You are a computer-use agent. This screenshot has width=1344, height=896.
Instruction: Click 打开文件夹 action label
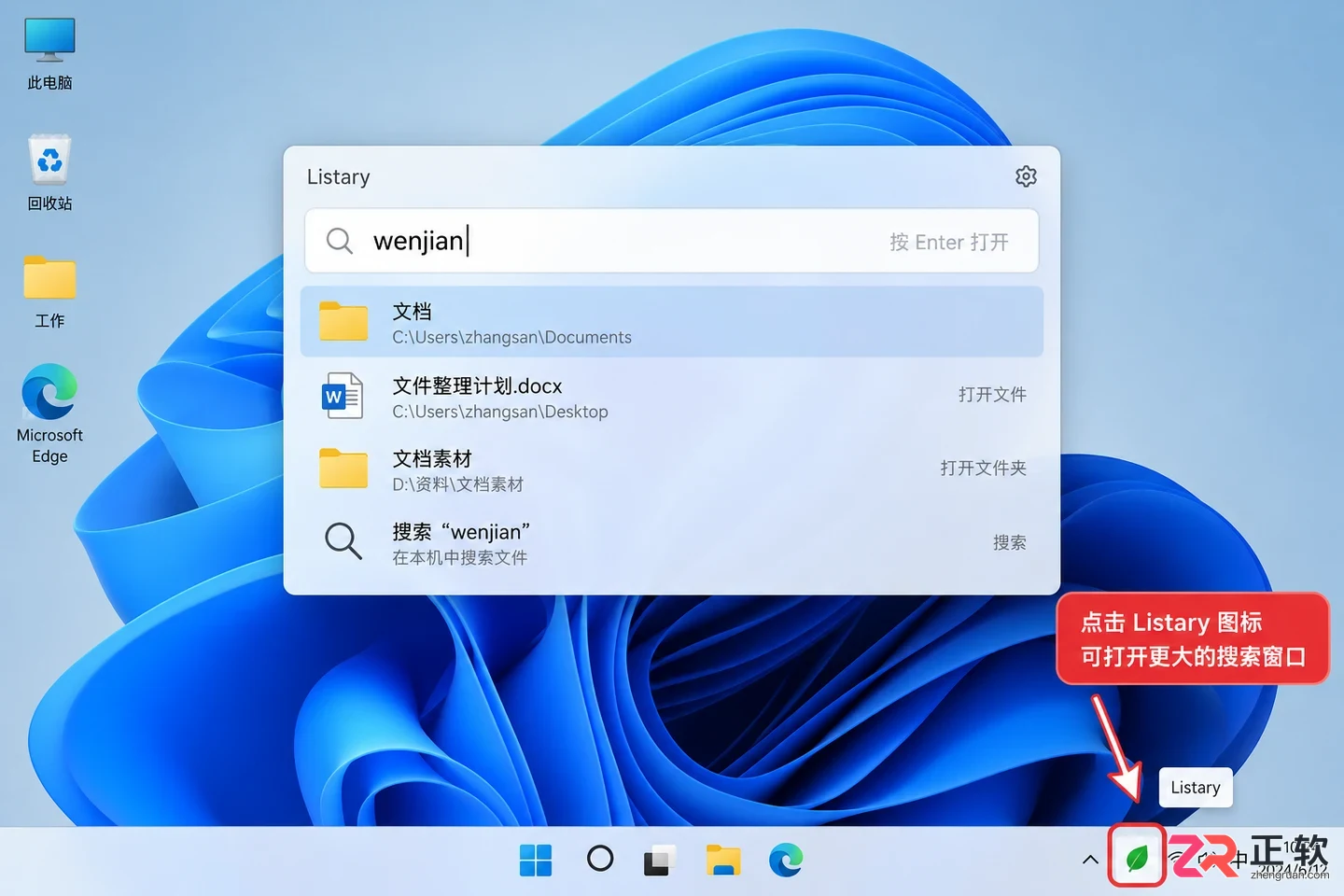pos(983,468)
